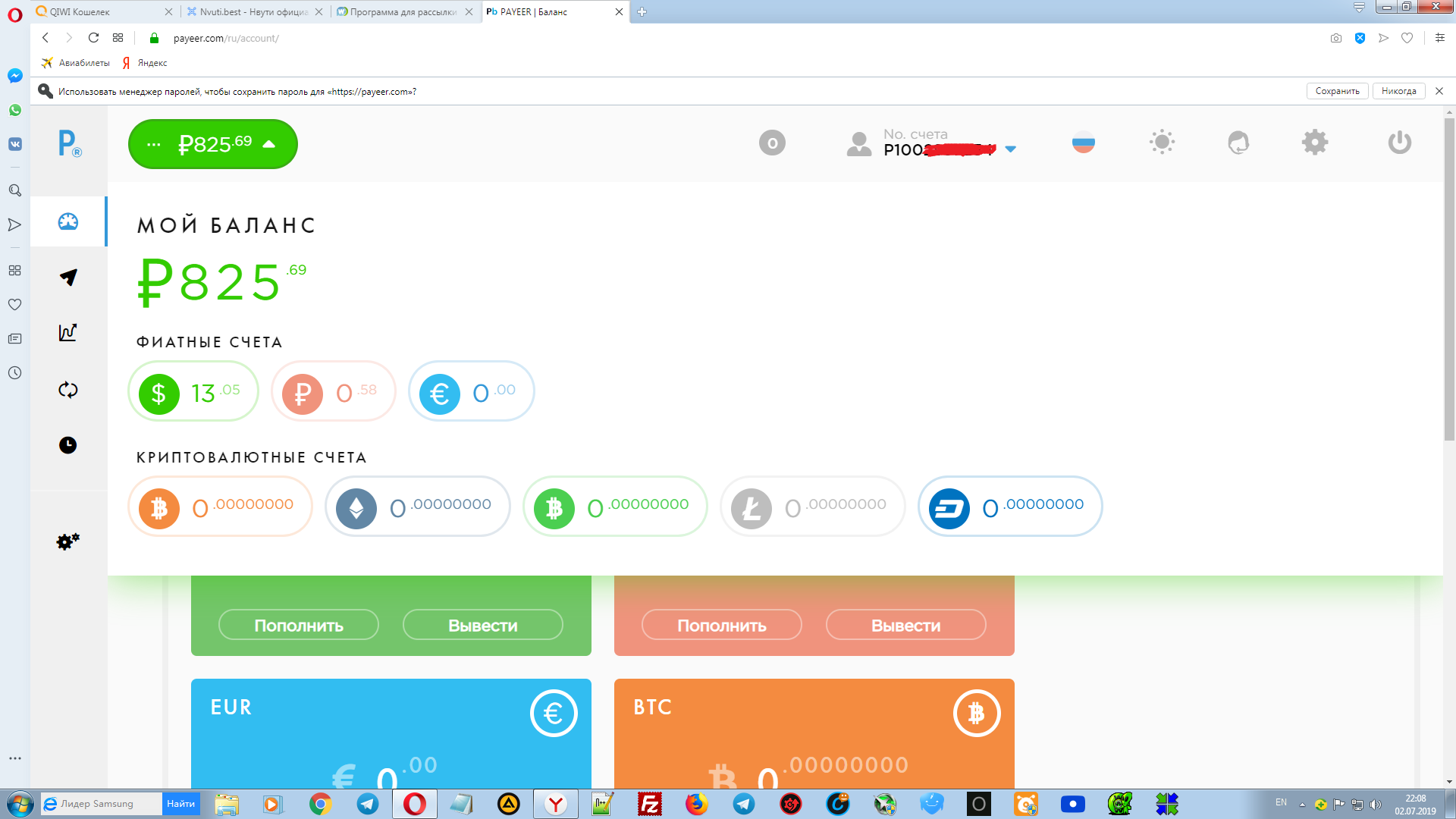1456x819 pixels.
Task: Select the Ethereum crypto account
Action: point(418,507)
